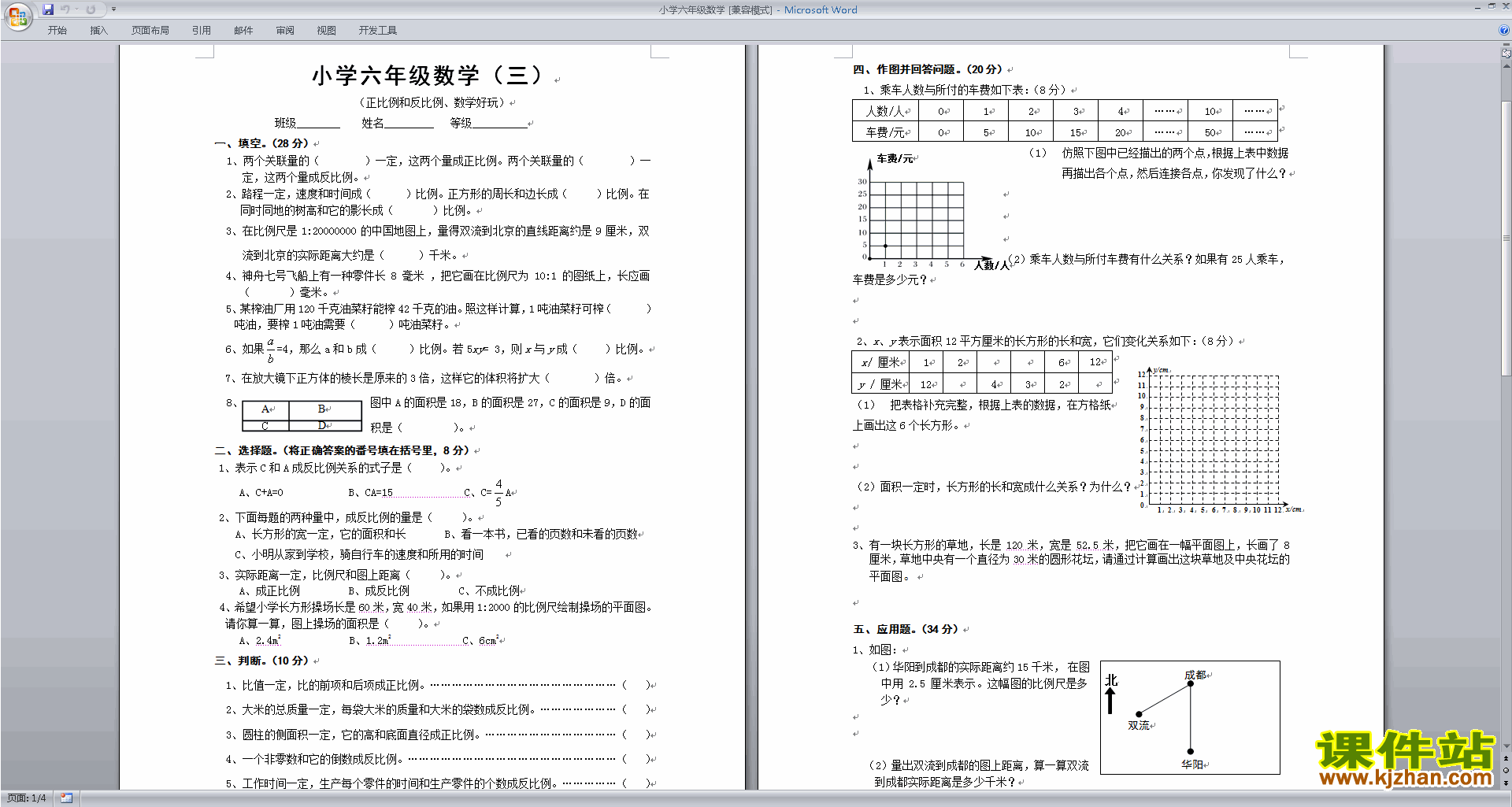The height and width of the screenshot is (807, 1512).
Task: Click the 页面: 1/4 status bar indicator
Action: (x=26, y=798)
